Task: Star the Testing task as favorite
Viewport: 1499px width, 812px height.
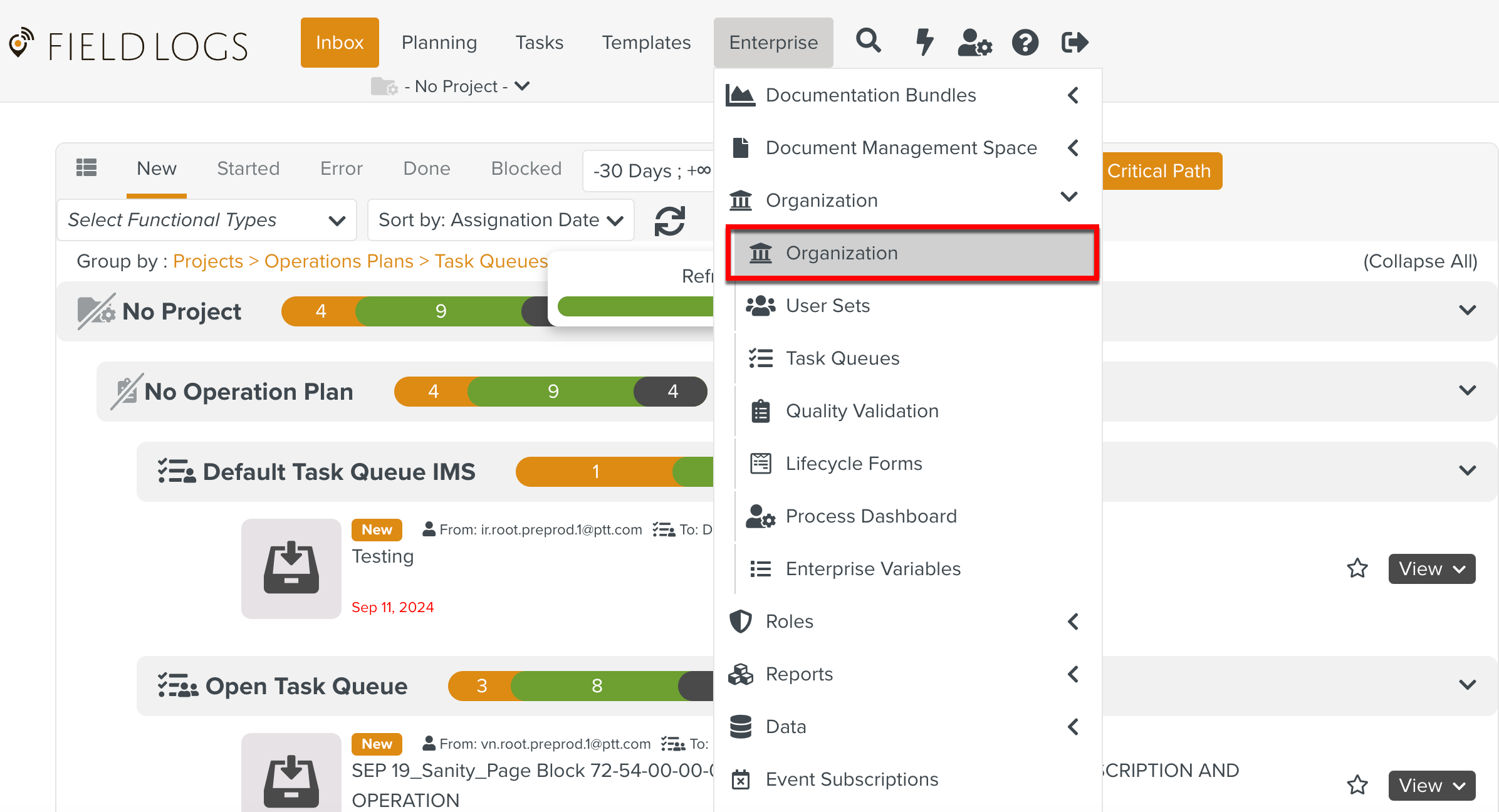Action: click(x=1357, y=568)
